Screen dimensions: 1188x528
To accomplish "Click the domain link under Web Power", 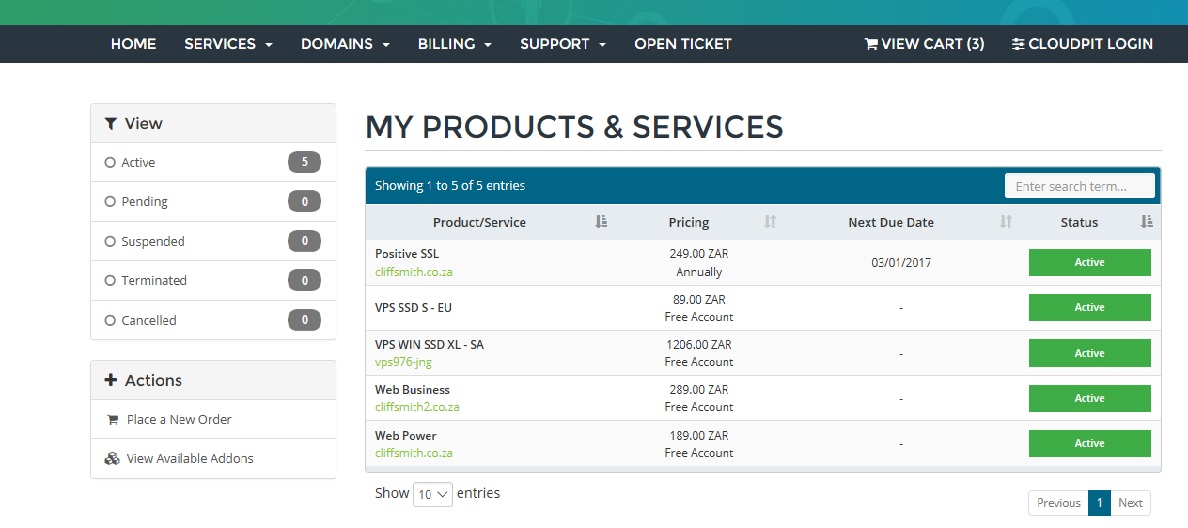I will 414,453.
